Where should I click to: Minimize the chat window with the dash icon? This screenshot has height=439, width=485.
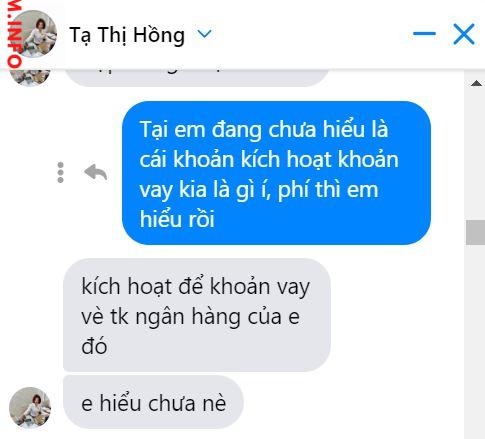click(424, 33)
